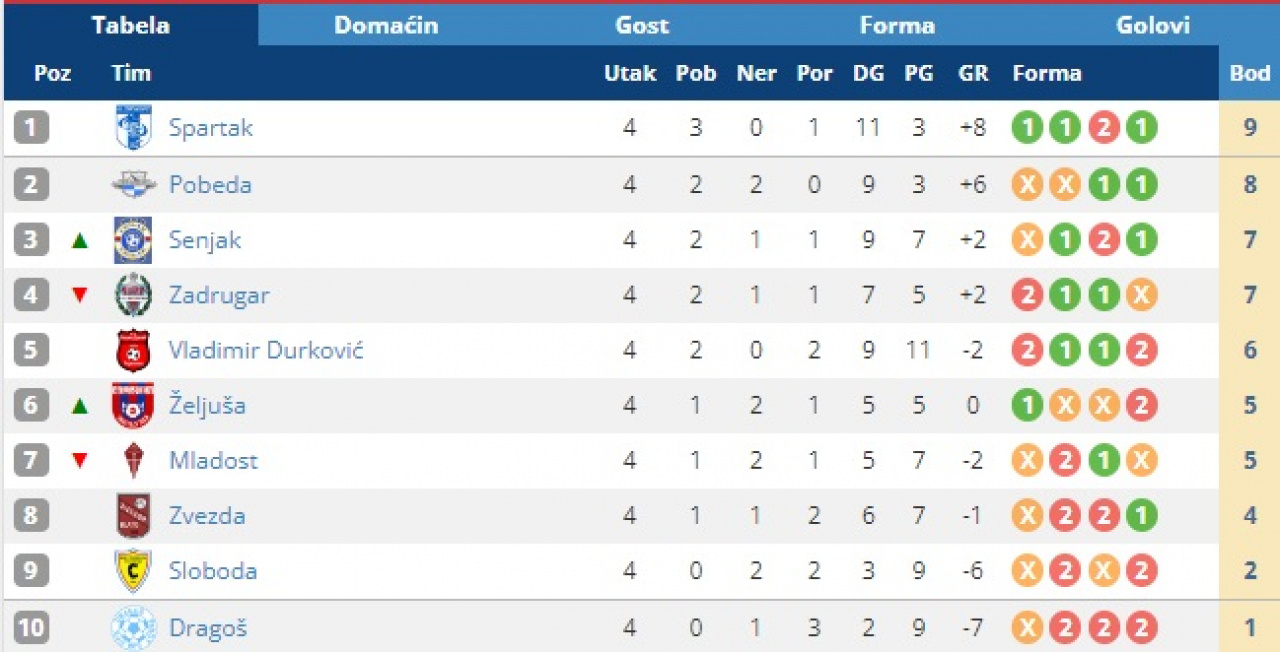The height and width of the screenshot is (652, 1280).
Task: Click the Vladimir Durković team name
Action: [x=265, y=351]
